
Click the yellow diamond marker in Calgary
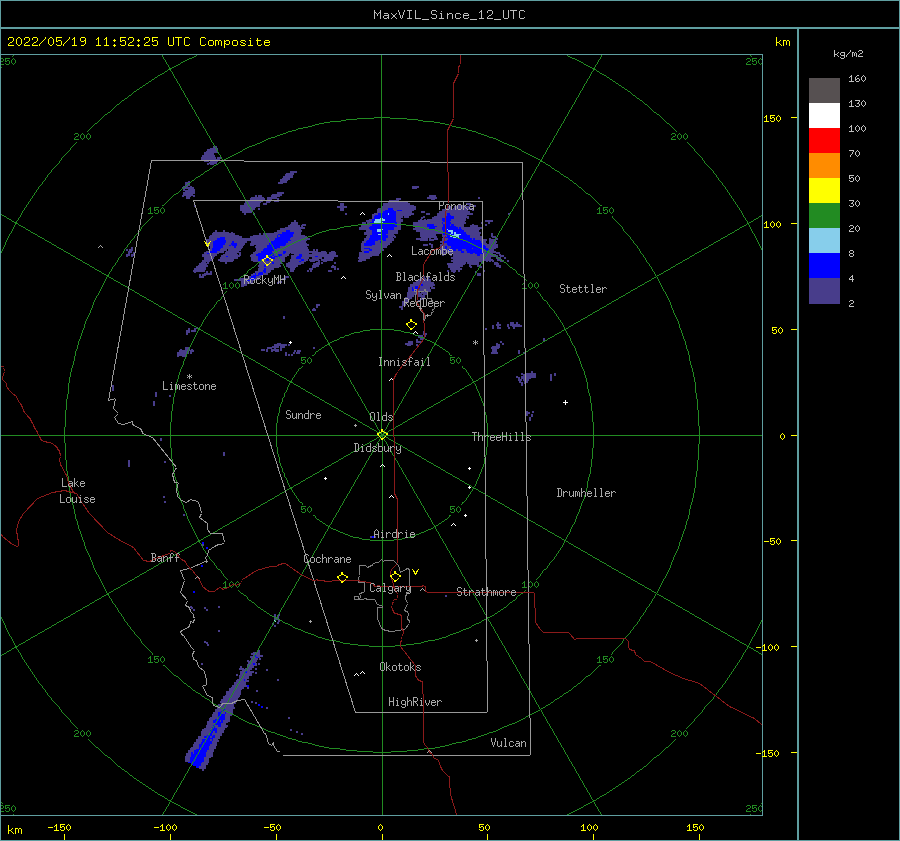pyautogui.click(x=395, y=576)
